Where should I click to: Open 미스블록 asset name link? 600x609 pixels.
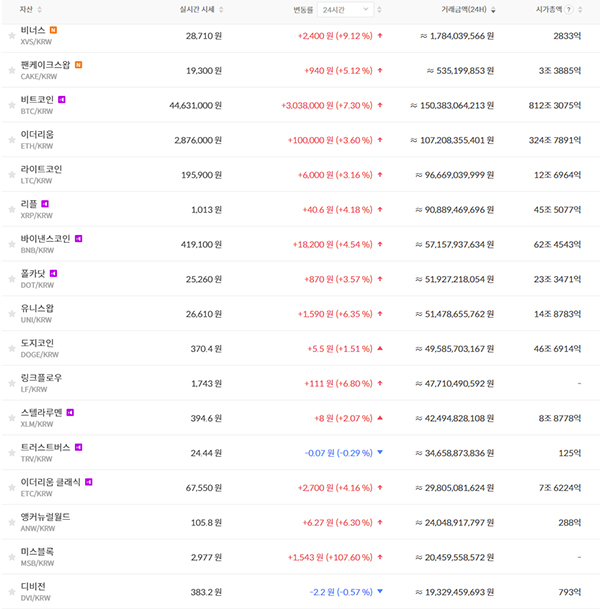[37, 552]
